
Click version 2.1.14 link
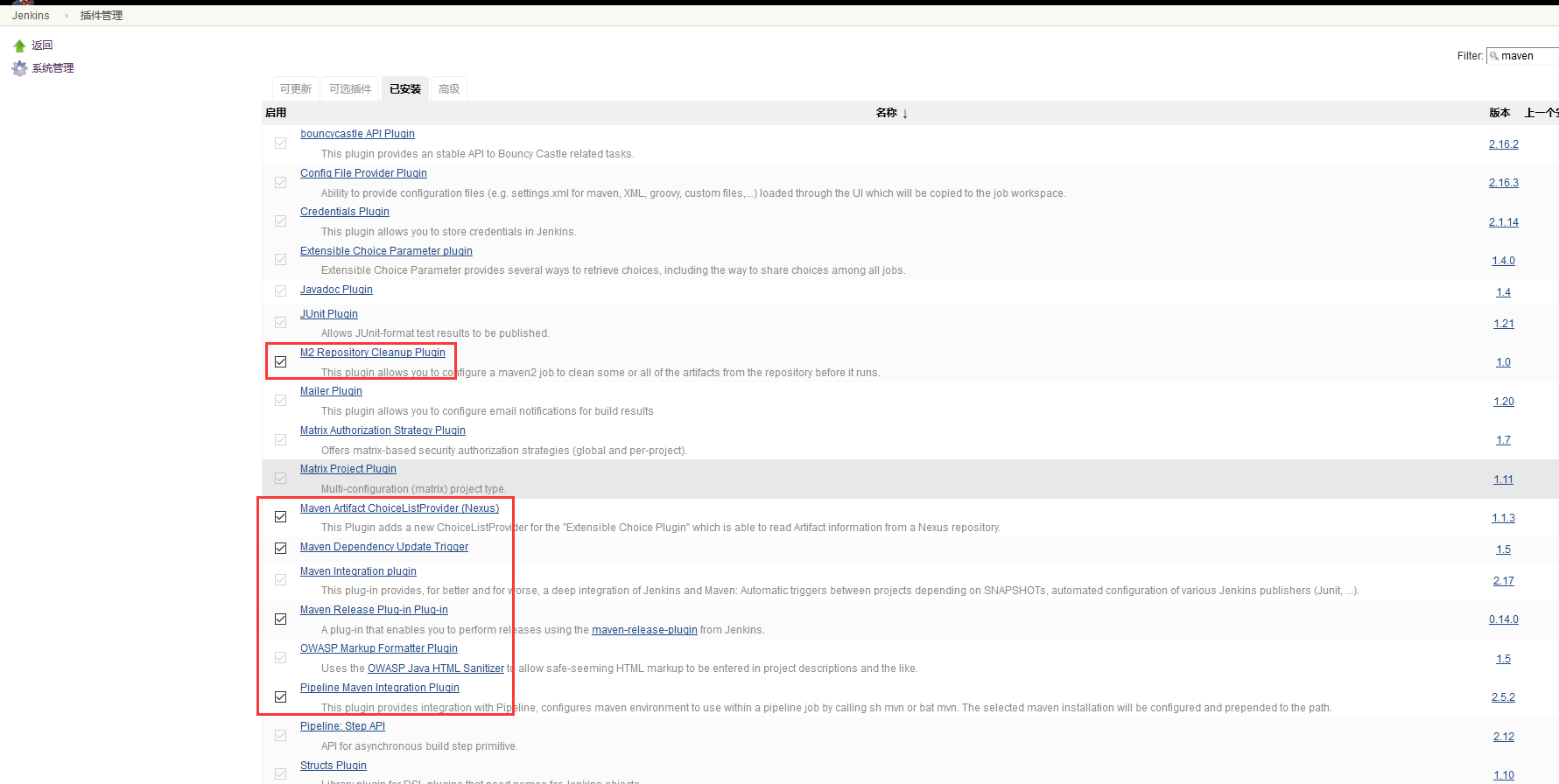tap(1504, 222)
